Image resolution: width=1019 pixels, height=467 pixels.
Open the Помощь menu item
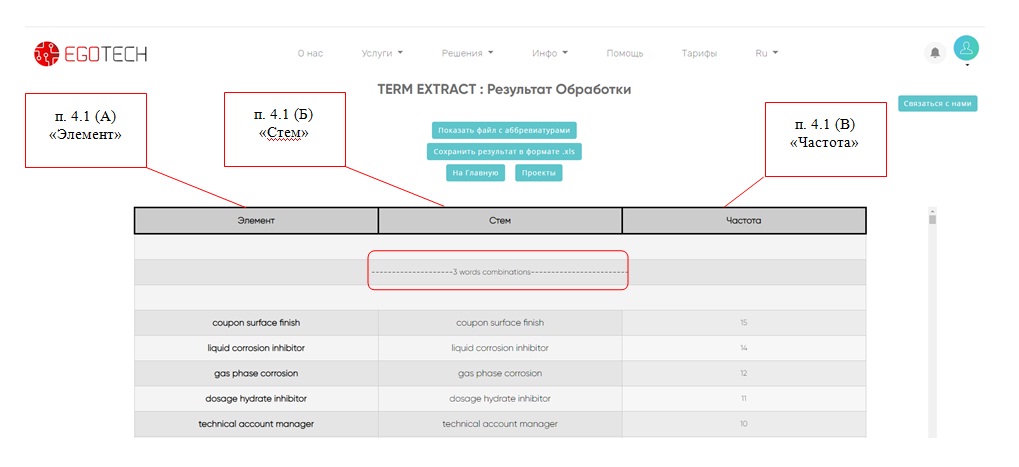click(625, 53)
